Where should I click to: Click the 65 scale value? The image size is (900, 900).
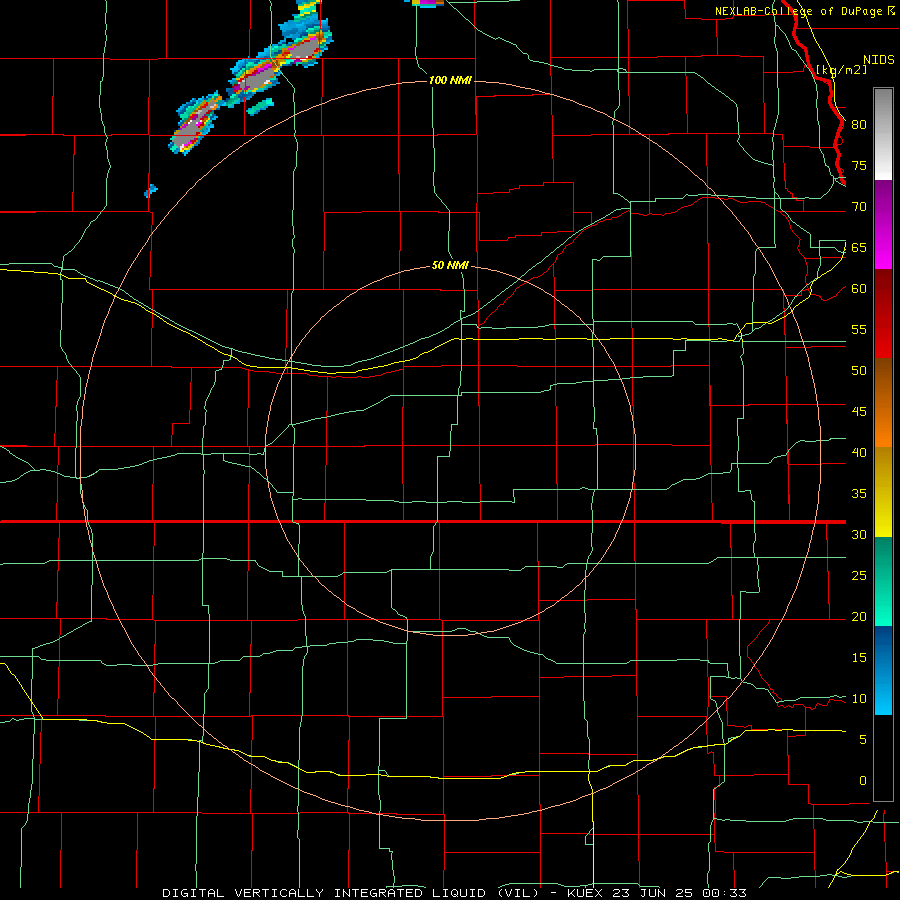(859, 247)
